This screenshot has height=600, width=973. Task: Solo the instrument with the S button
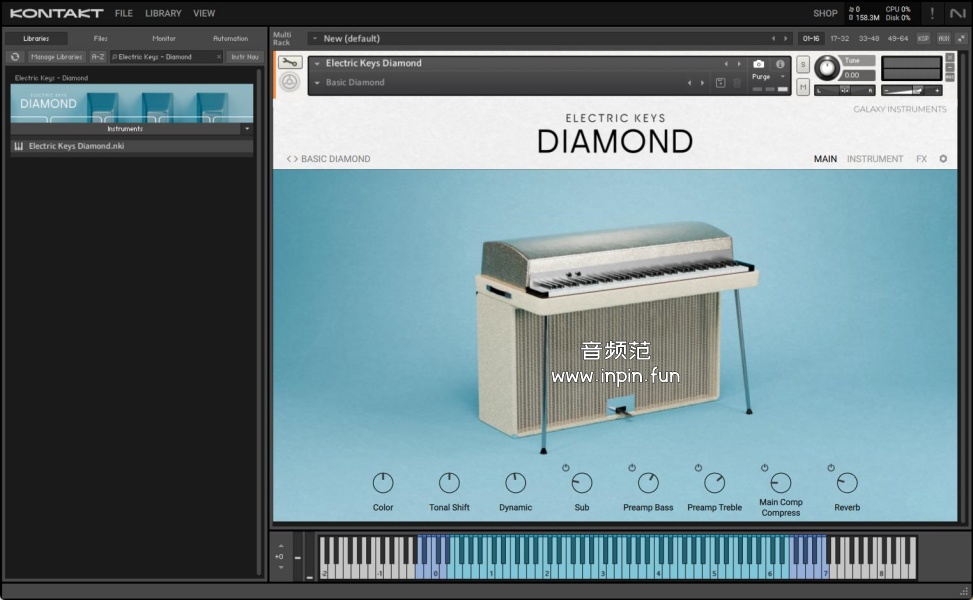[803, 65]
